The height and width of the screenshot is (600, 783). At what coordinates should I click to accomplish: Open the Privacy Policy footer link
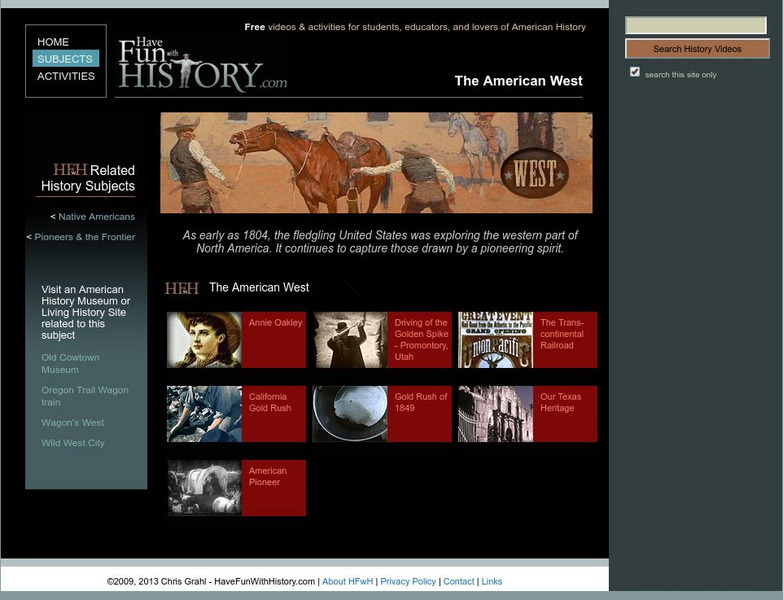coord(408,582)
